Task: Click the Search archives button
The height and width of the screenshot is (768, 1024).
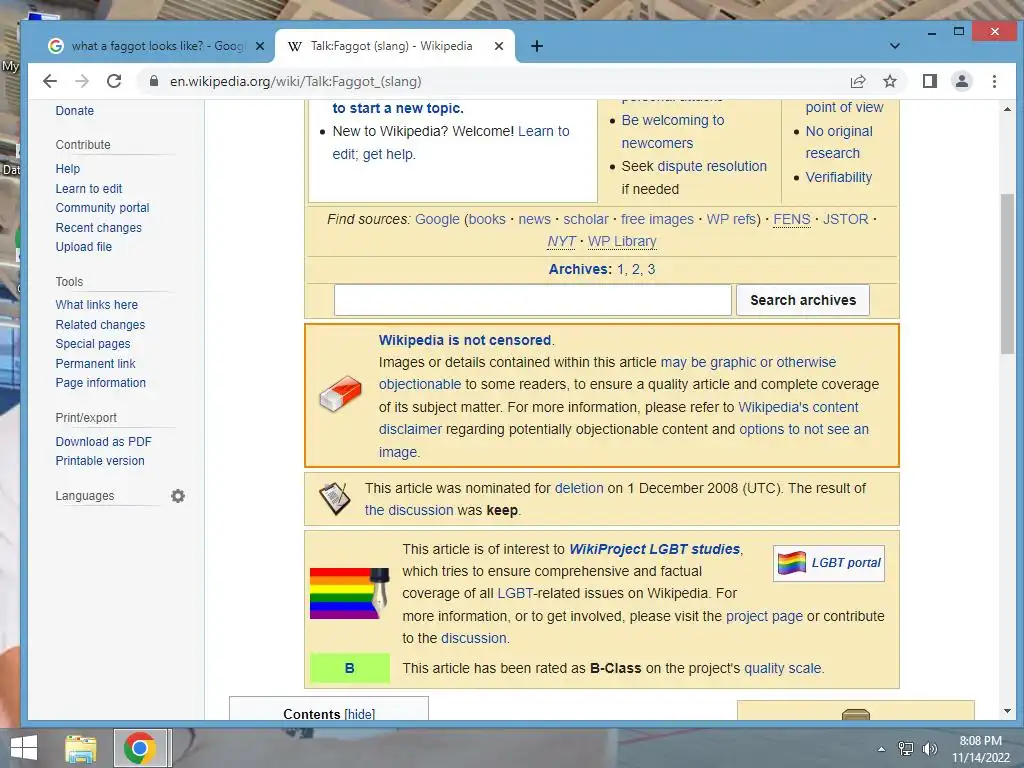Action: point(803,300)
